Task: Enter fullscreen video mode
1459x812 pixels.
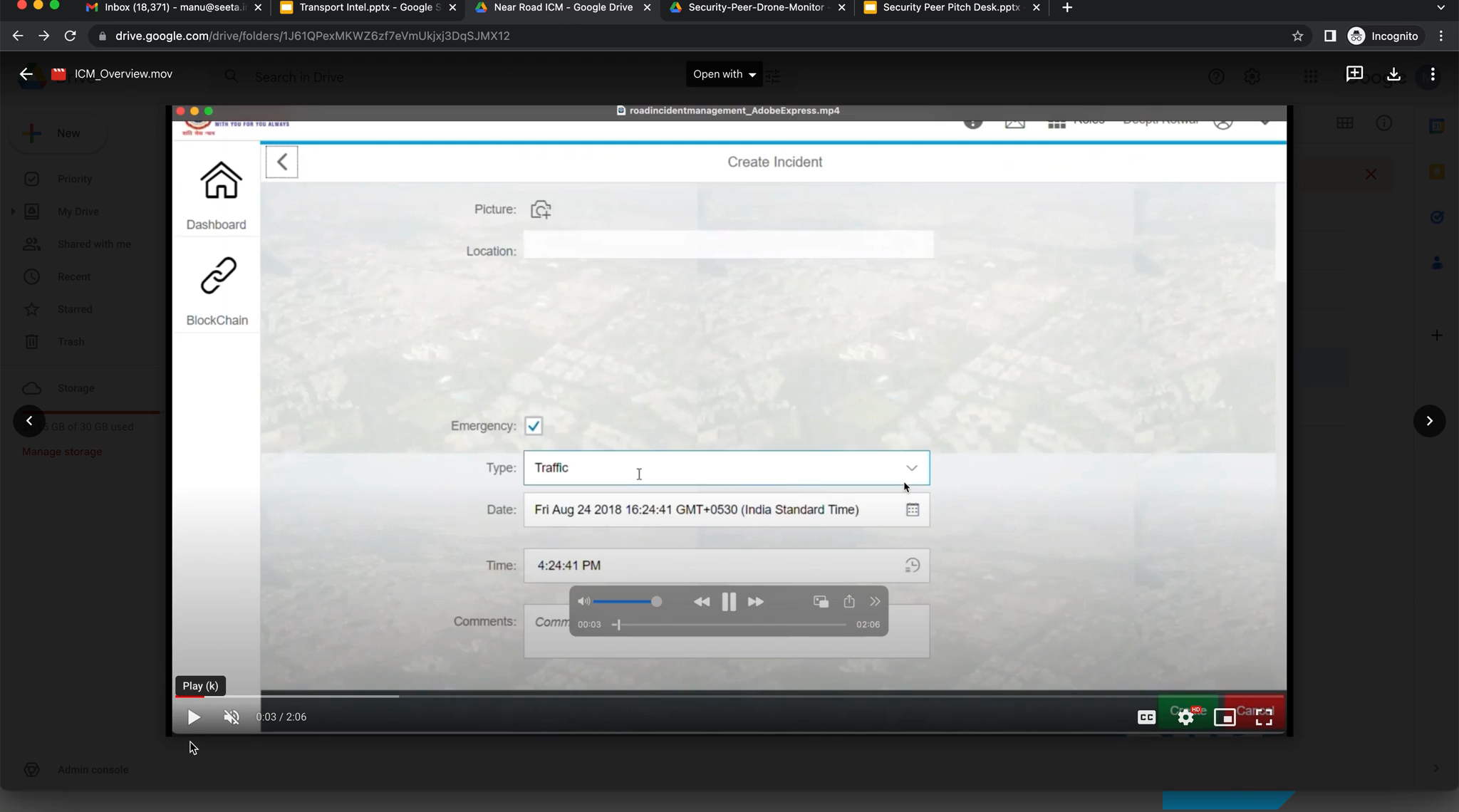Action: (x=1264, y=717)
